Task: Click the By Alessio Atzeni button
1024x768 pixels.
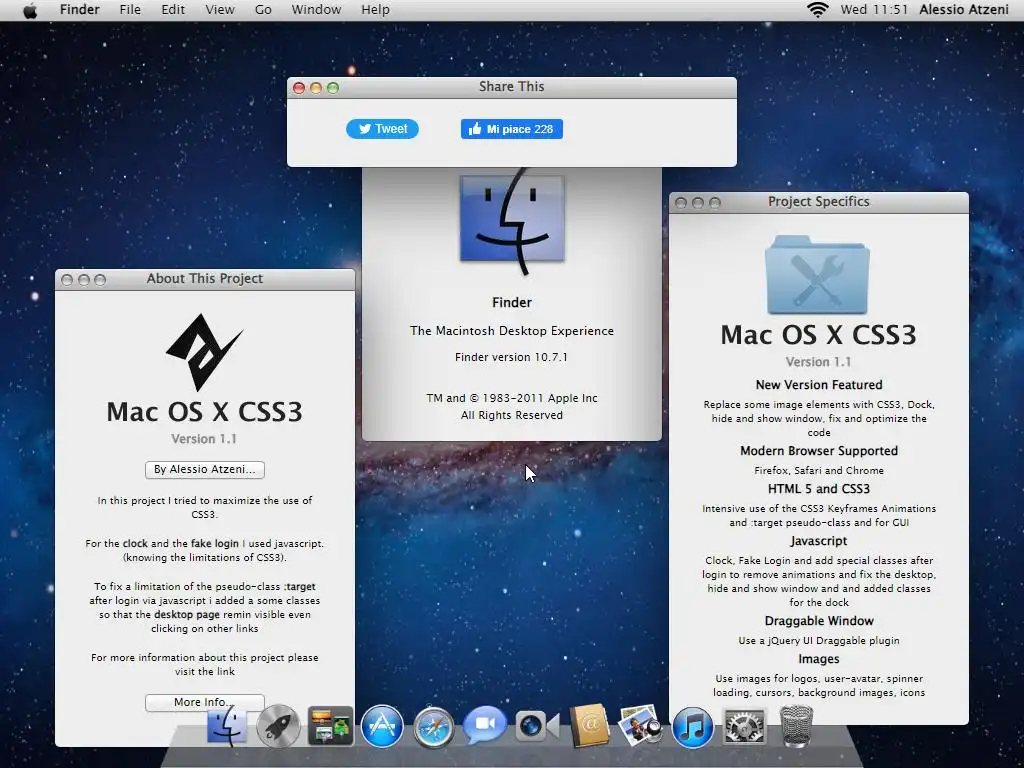Action: click(204, 470)
